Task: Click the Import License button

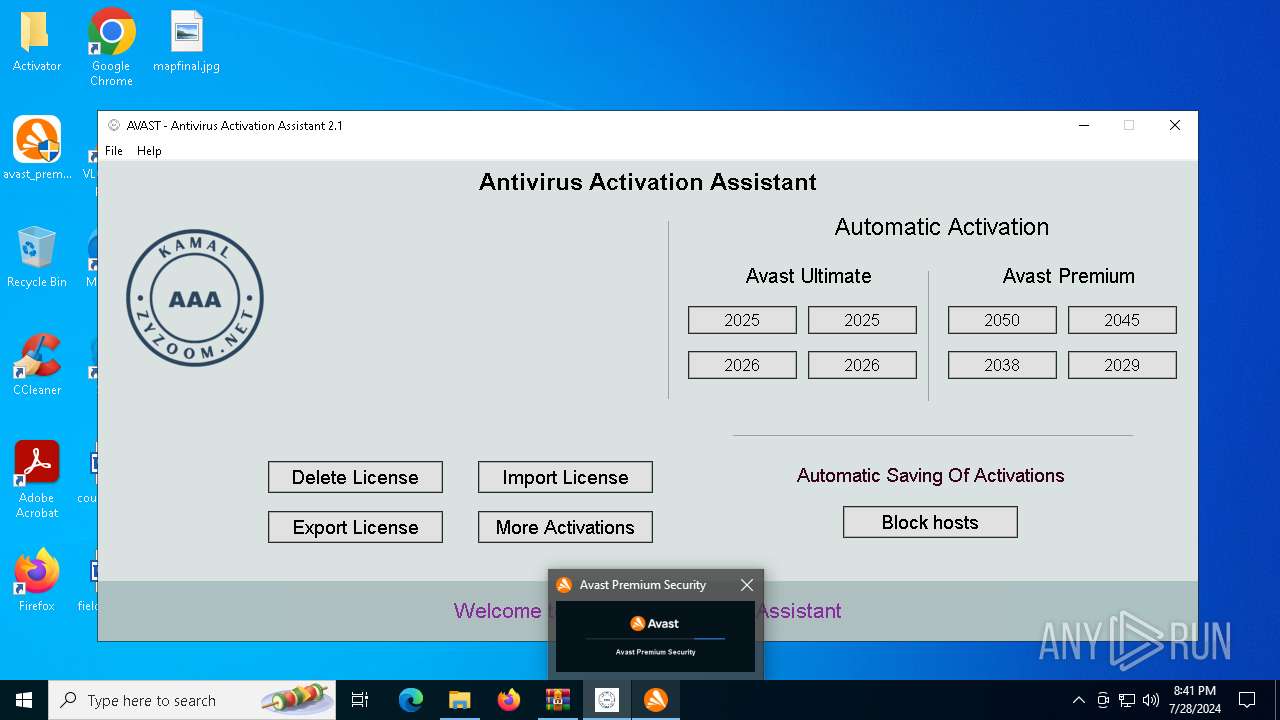Action: coord(565,477)
